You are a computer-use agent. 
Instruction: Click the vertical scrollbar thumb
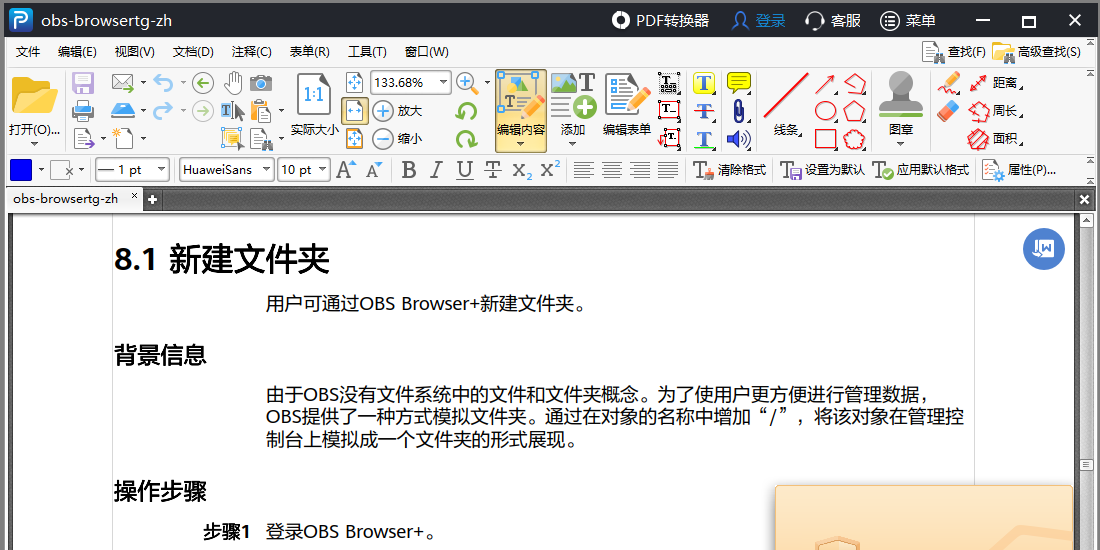(1086, 464)
